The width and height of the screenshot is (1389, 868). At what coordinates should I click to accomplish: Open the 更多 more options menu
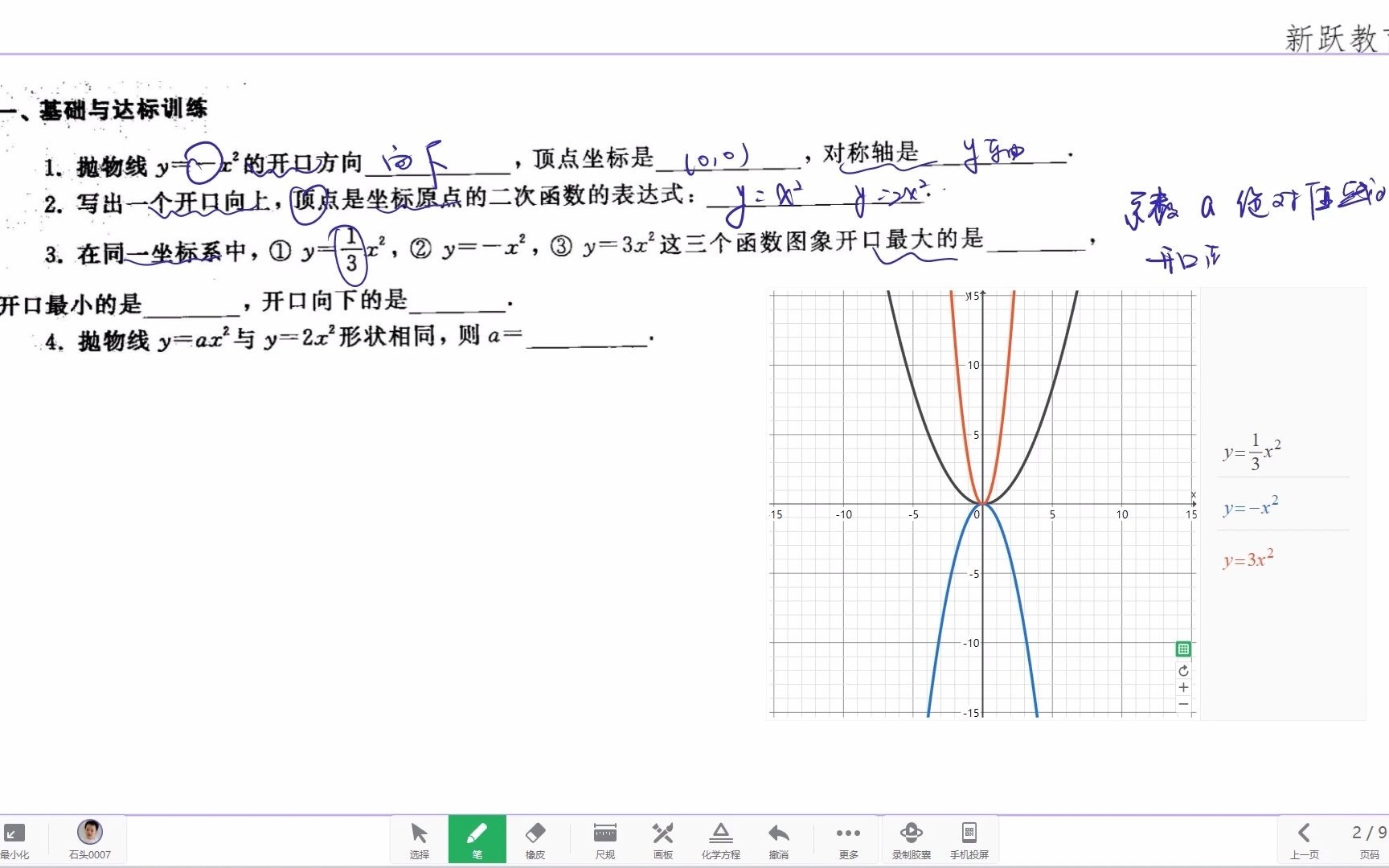849,840
